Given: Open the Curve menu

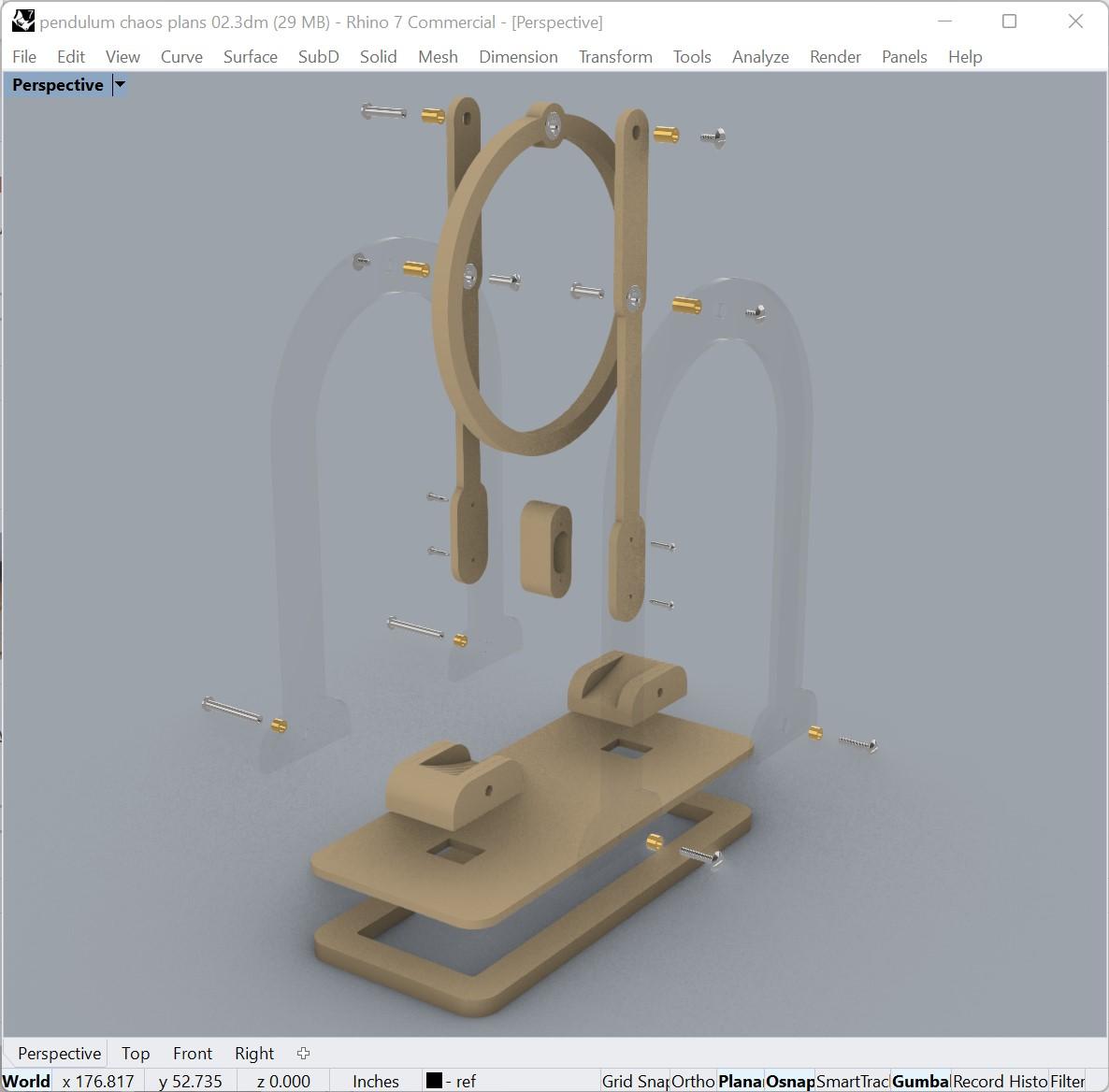Looking at the screenshot, I should click(x=181, y=57).
